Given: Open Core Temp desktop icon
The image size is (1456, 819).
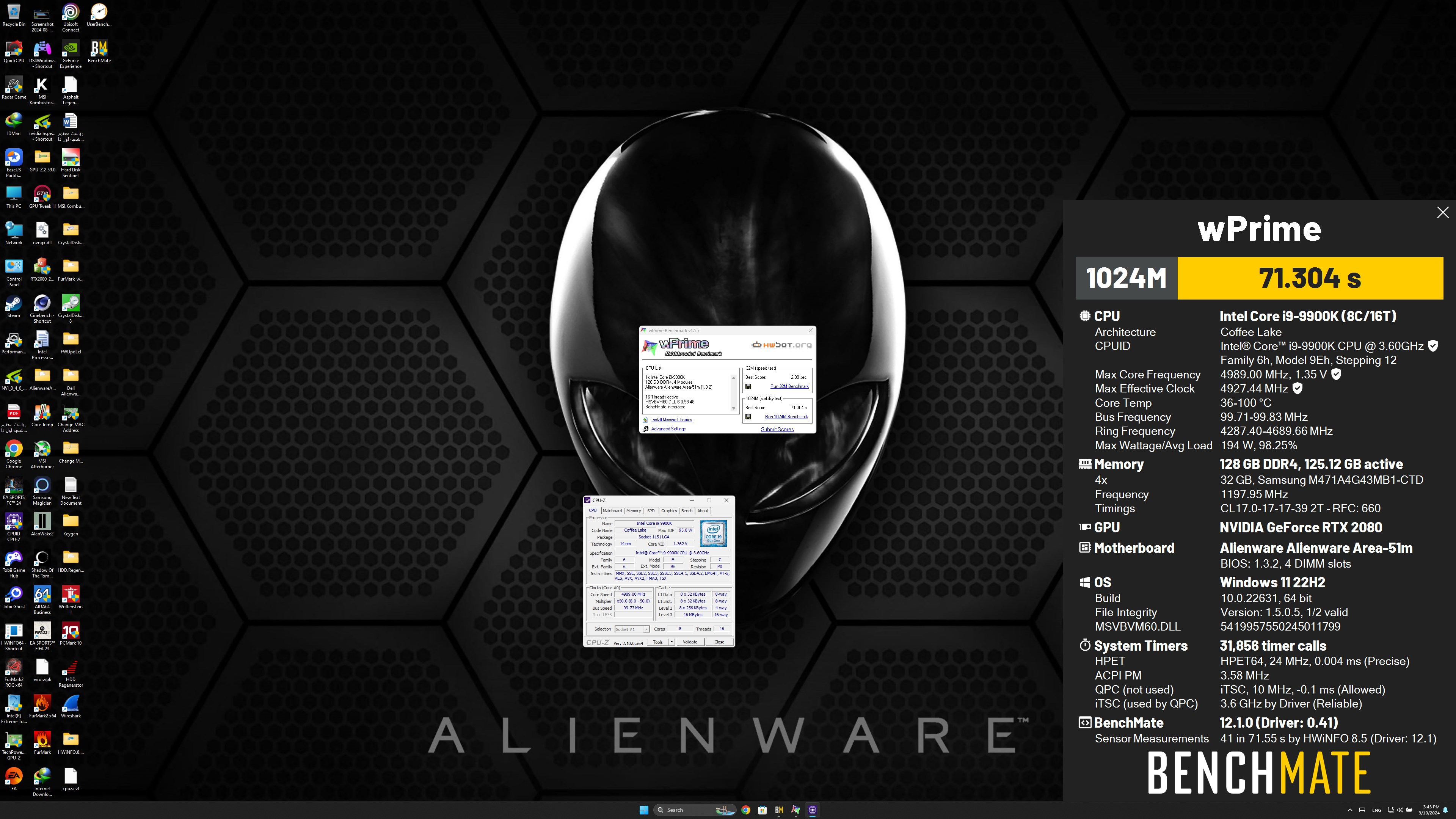Looking at the screenshot, I should point(42,416).
